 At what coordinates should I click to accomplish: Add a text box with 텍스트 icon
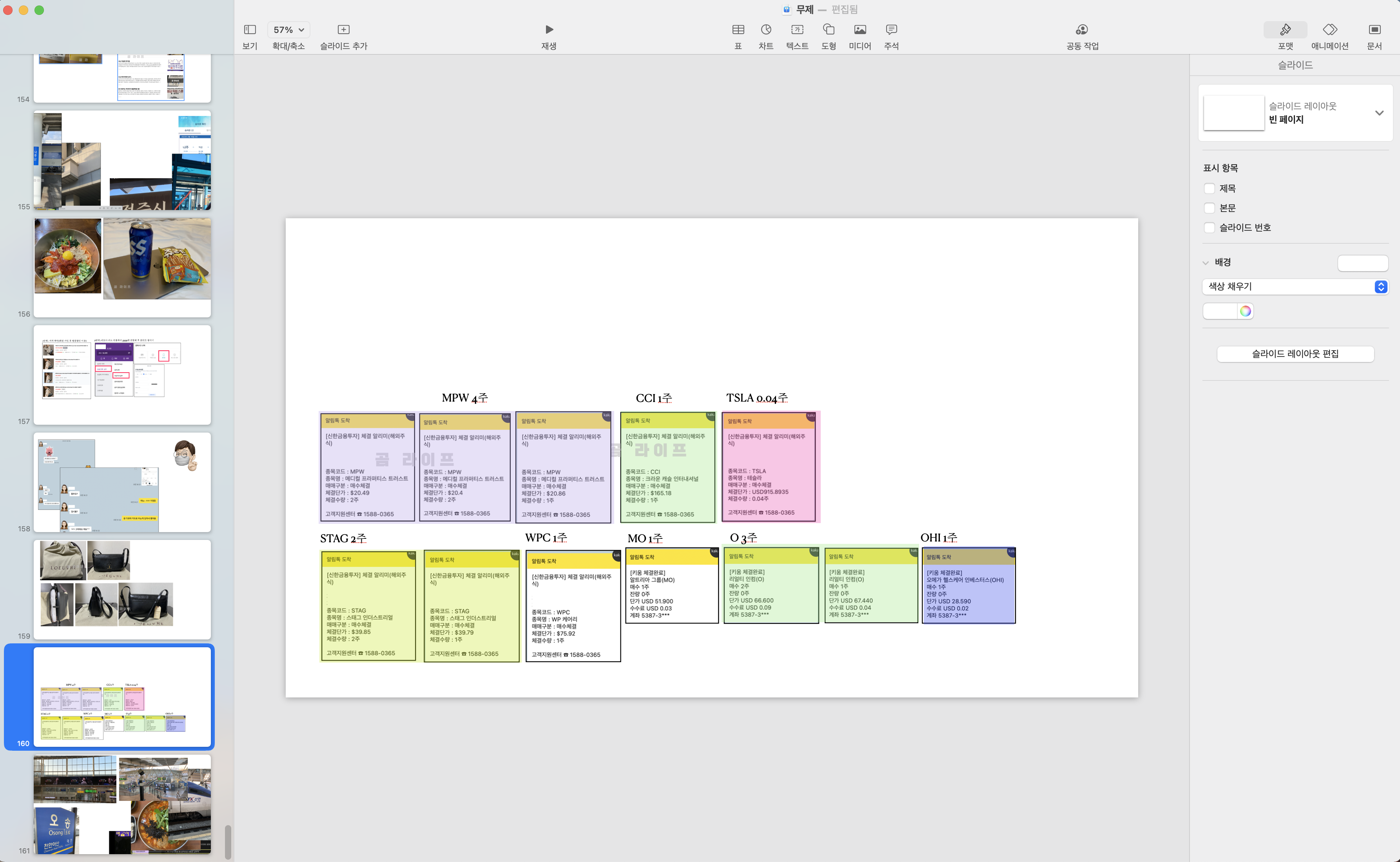coord(797,30)
